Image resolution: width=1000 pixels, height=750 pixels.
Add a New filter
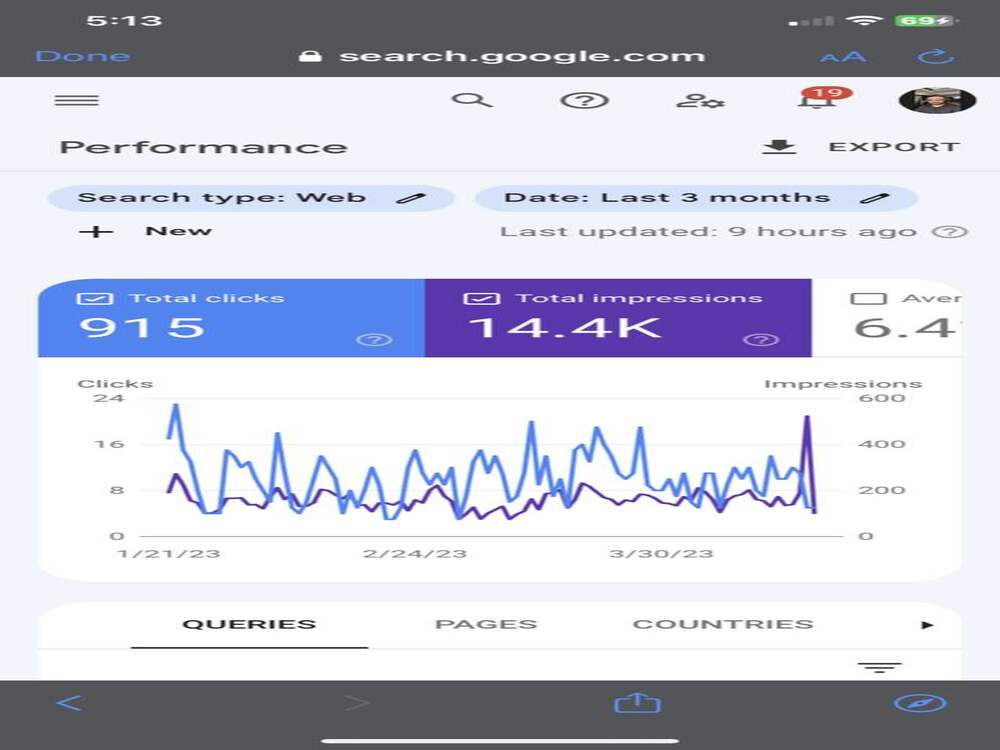pos(145,231)
